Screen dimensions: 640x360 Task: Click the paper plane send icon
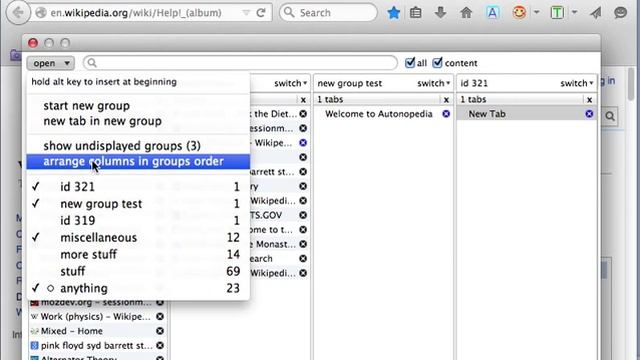click(x=596, y=13)
